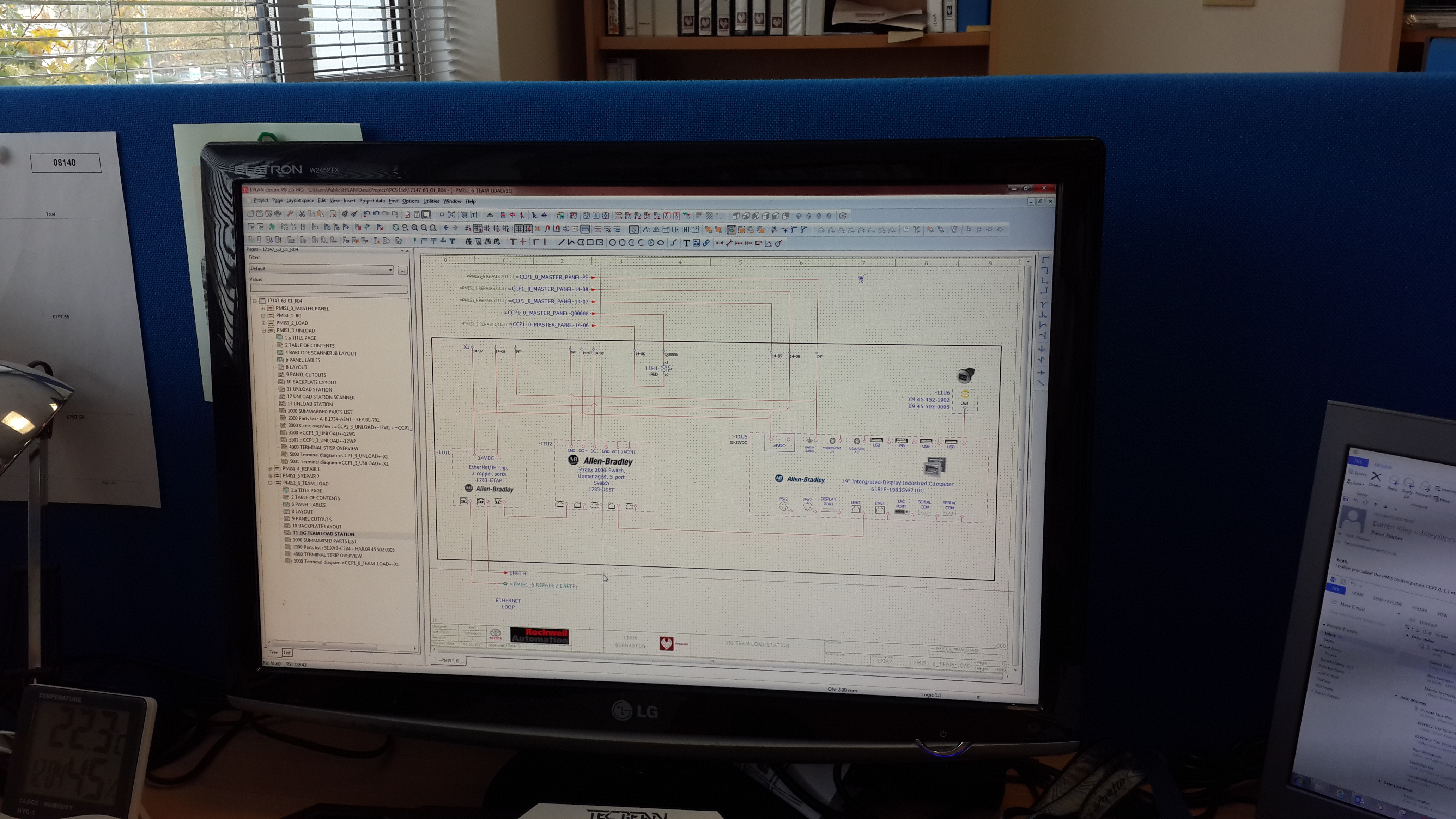Viewport: 1456px width, 819px height.
Task: Select the Ellipse drawing tool
Action: tap(661, 243)
